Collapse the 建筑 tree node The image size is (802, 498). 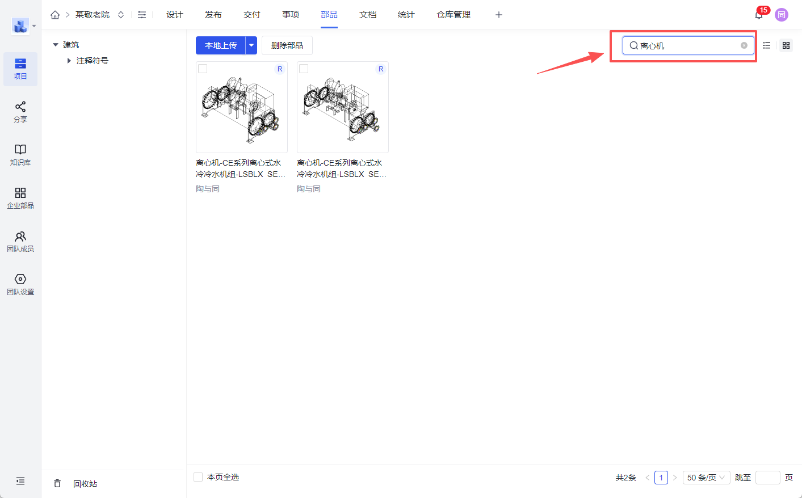(x=55, y=45)
